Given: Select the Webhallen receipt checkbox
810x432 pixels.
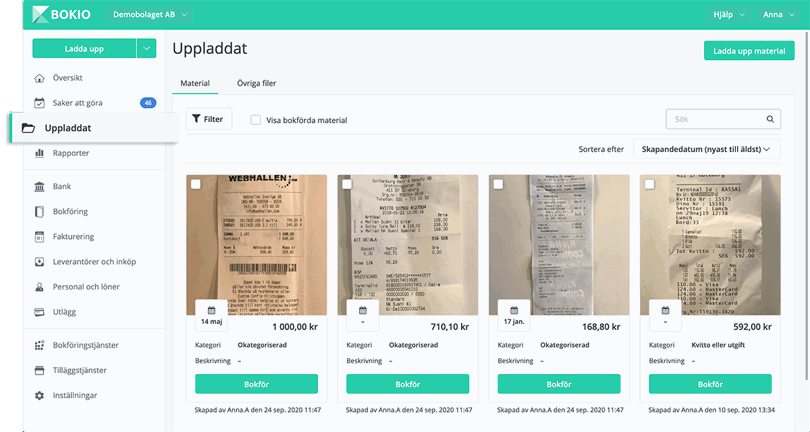Looking at the screenshot, I should click(195, 184).
